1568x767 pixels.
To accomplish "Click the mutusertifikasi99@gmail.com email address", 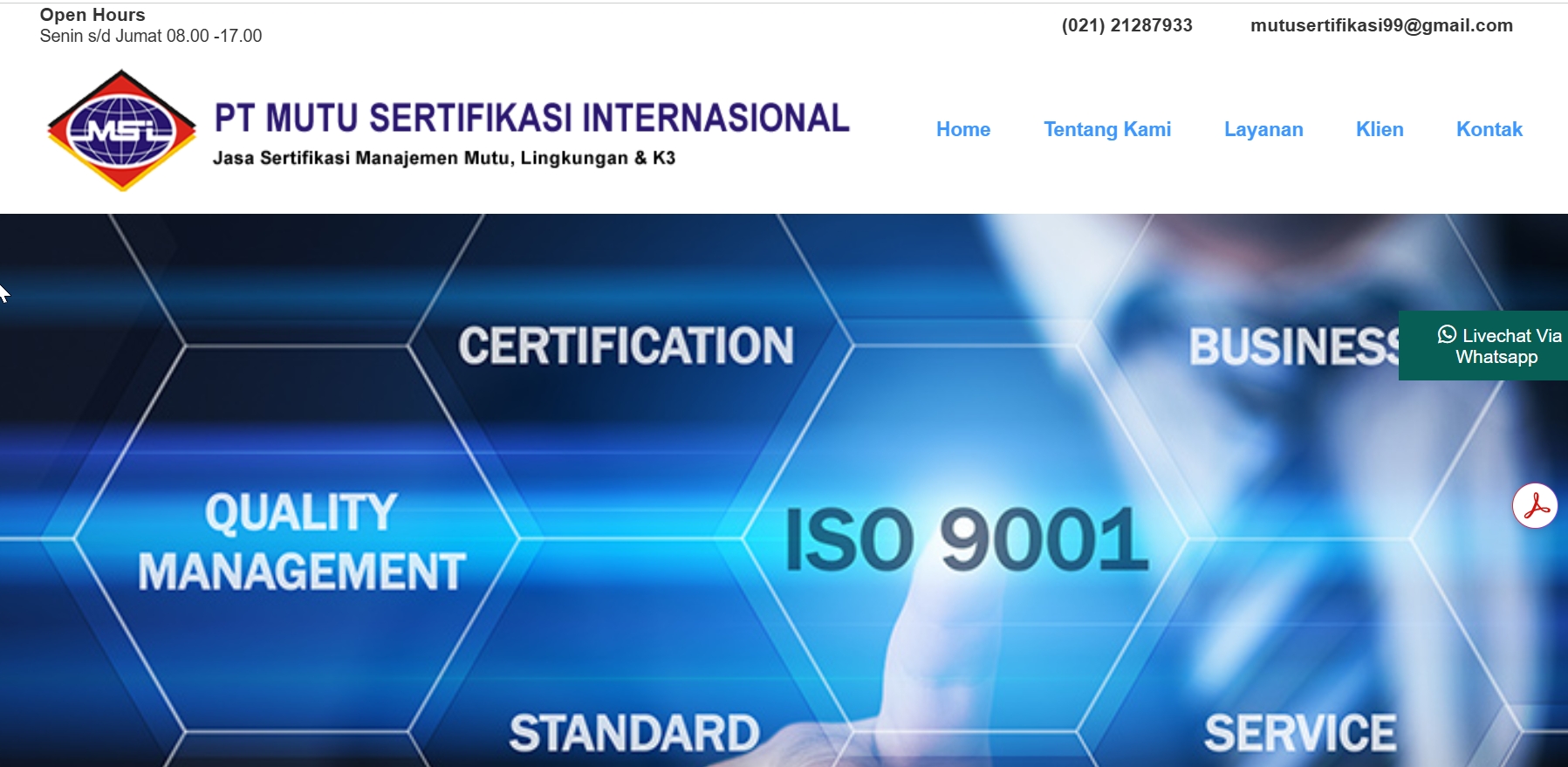I will pos(1381,25).
